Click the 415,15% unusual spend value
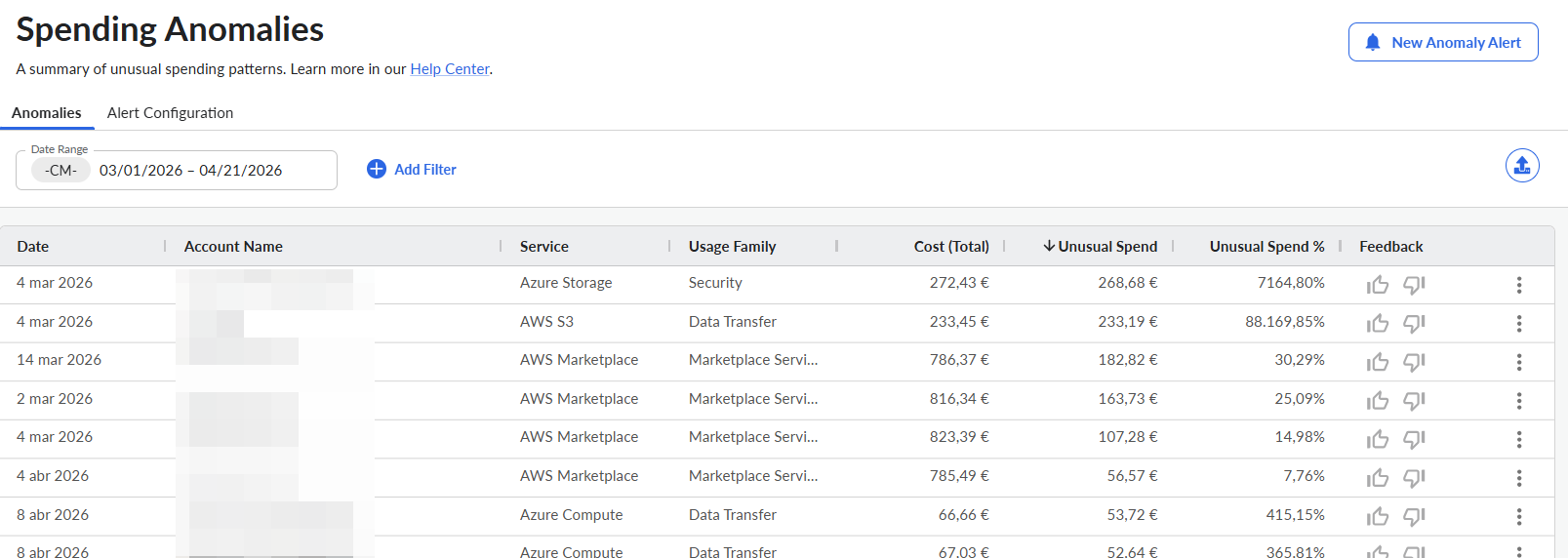 [x=1296, y=515]
